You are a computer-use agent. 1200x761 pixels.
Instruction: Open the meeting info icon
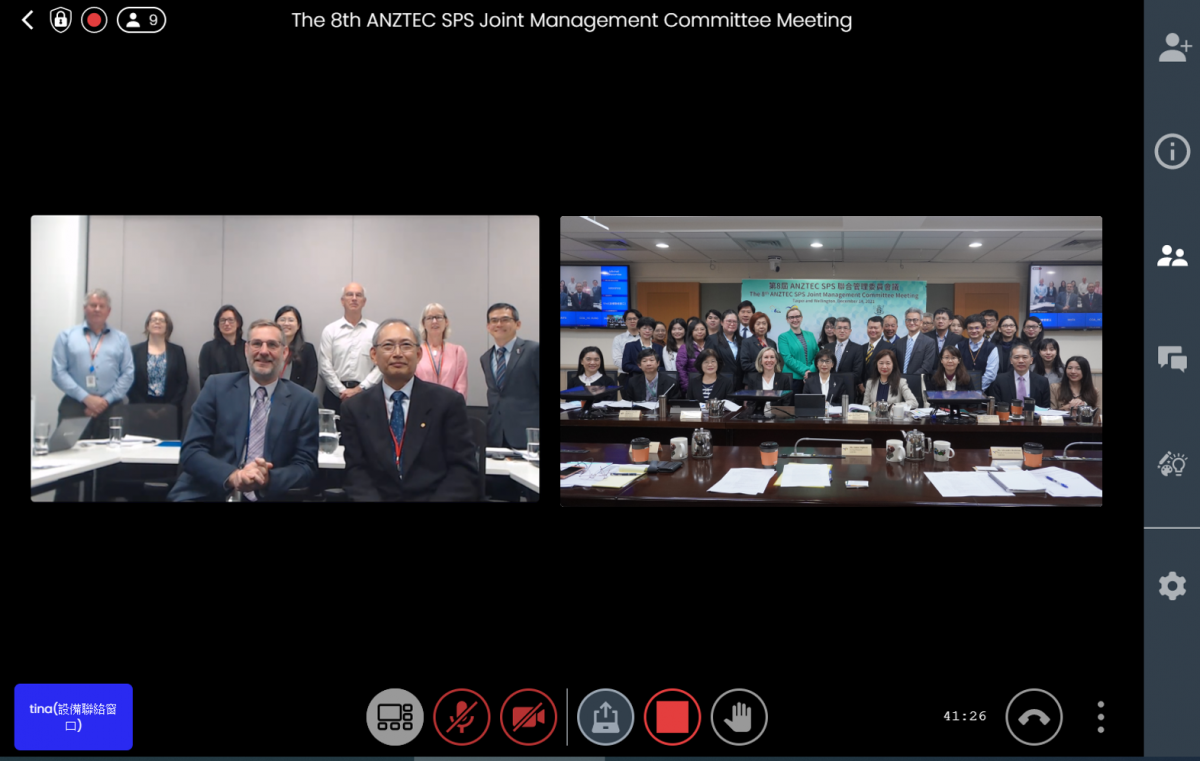click(x=1172, y=152)
